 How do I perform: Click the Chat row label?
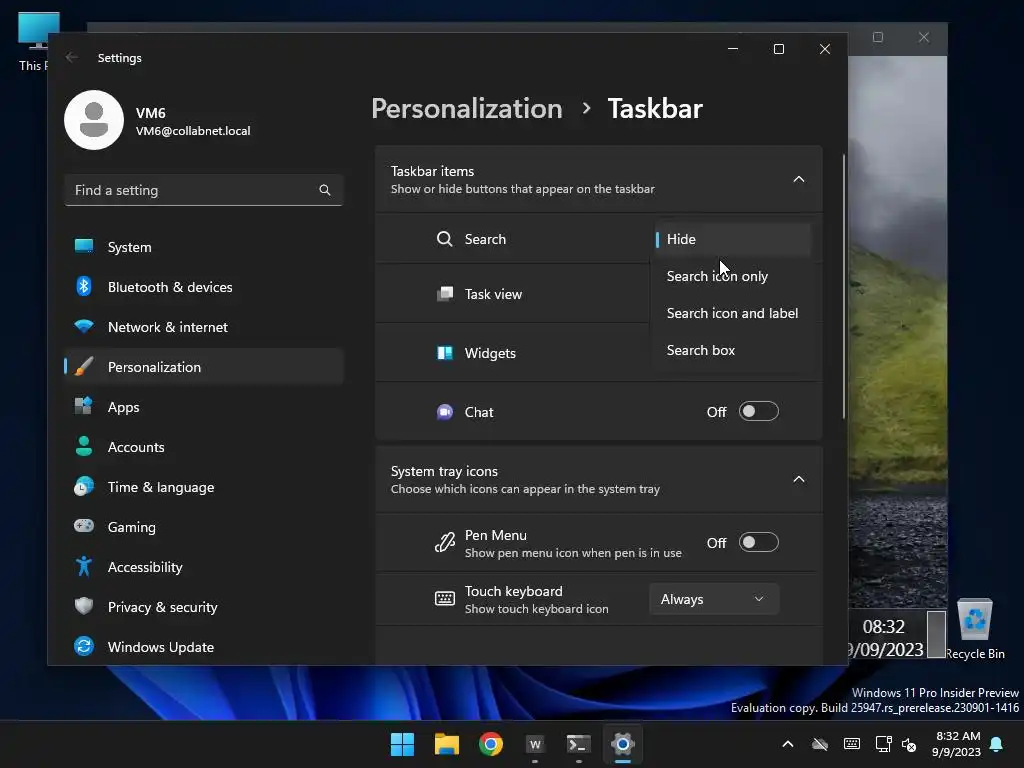(x=479, y=412)
